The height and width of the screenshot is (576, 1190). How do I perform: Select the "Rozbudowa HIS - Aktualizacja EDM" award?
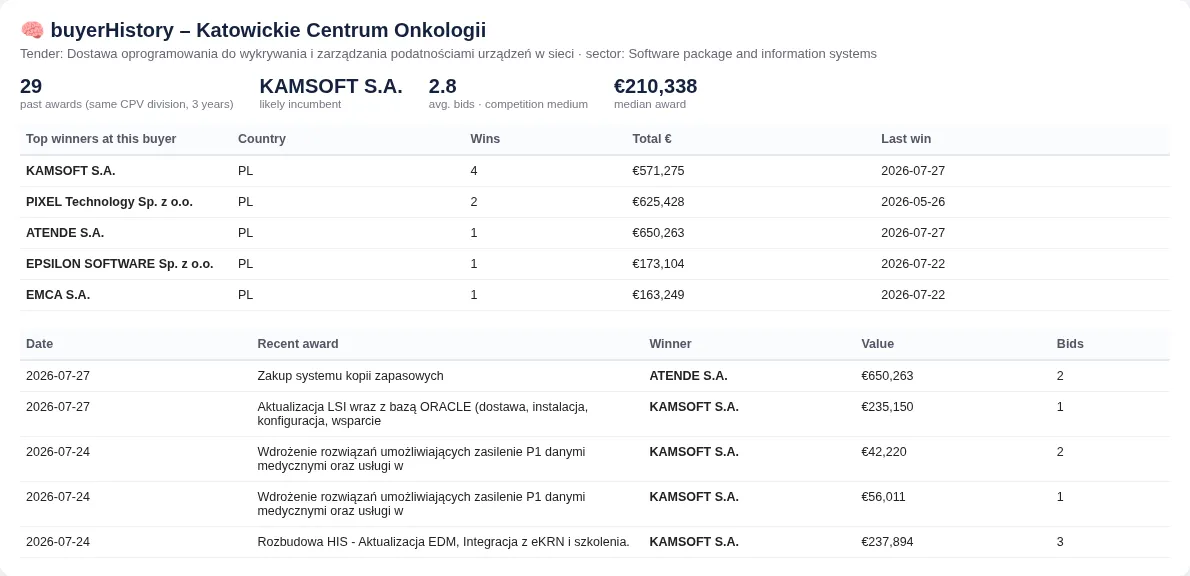tap(443, 542)
